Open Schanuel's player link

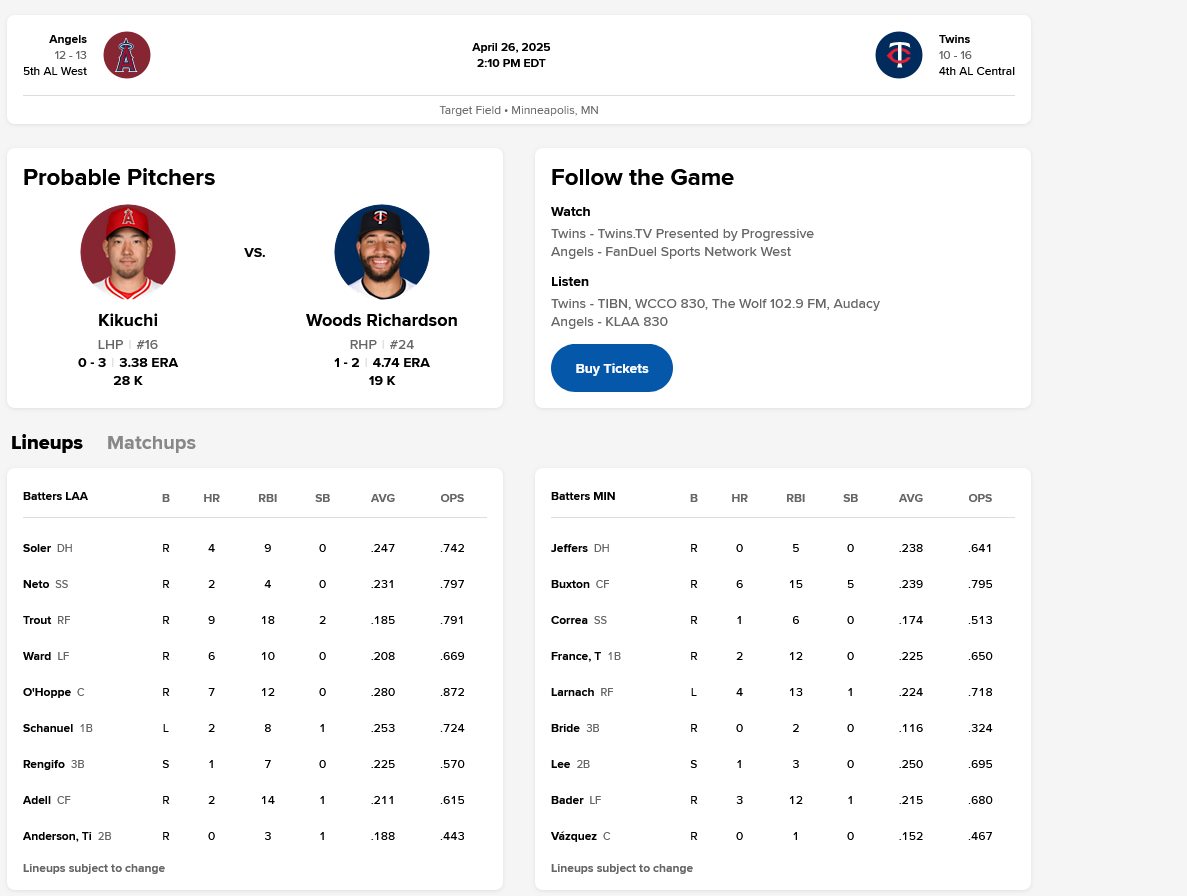[48, 728]
